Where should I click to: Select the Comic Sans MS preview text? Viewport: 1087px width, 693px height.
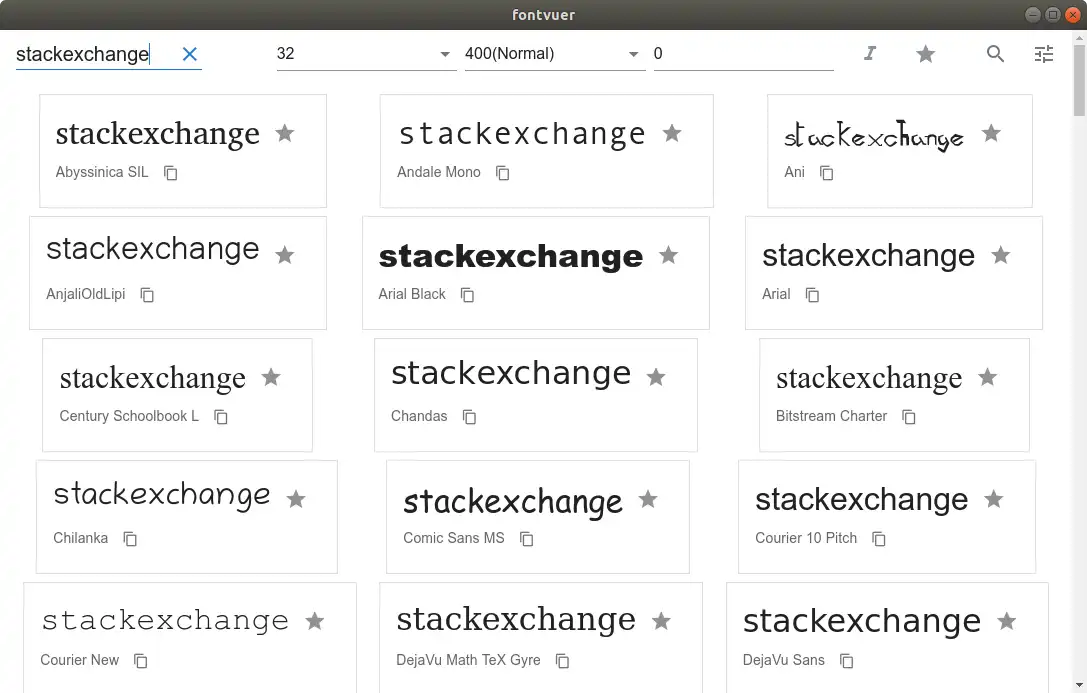(513, 501)
